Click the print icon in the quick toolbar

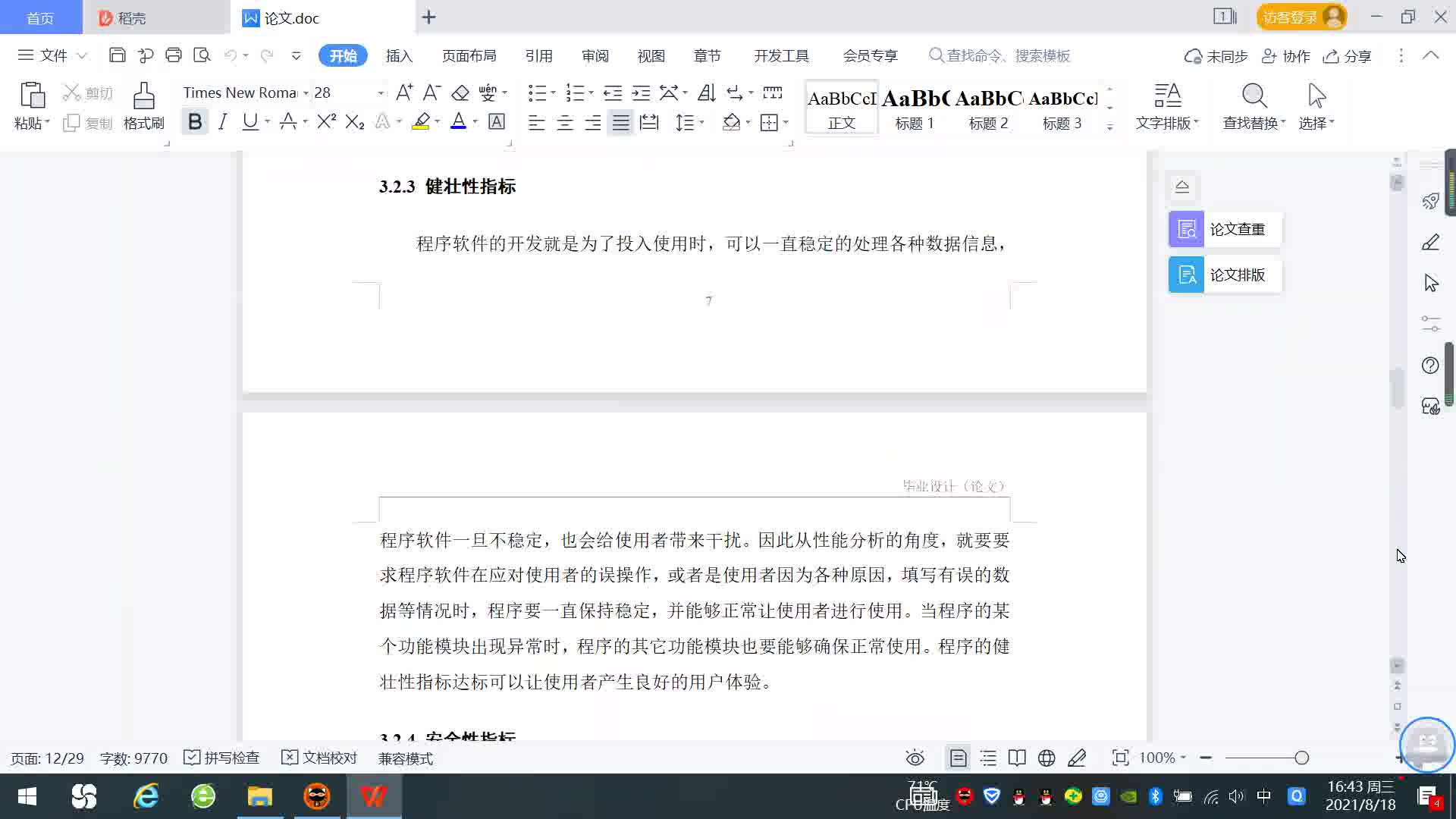[x=174, y=55]
